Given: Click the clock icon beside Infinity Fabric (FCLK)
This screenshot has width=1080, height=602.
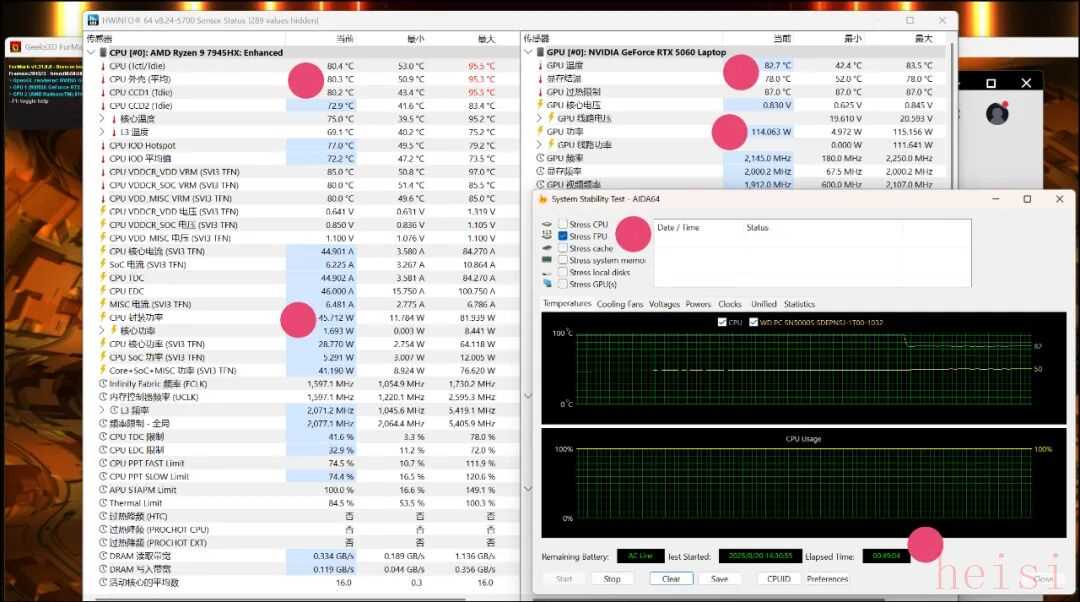Looking at the screenshot, I should click(x=102, y=383).
